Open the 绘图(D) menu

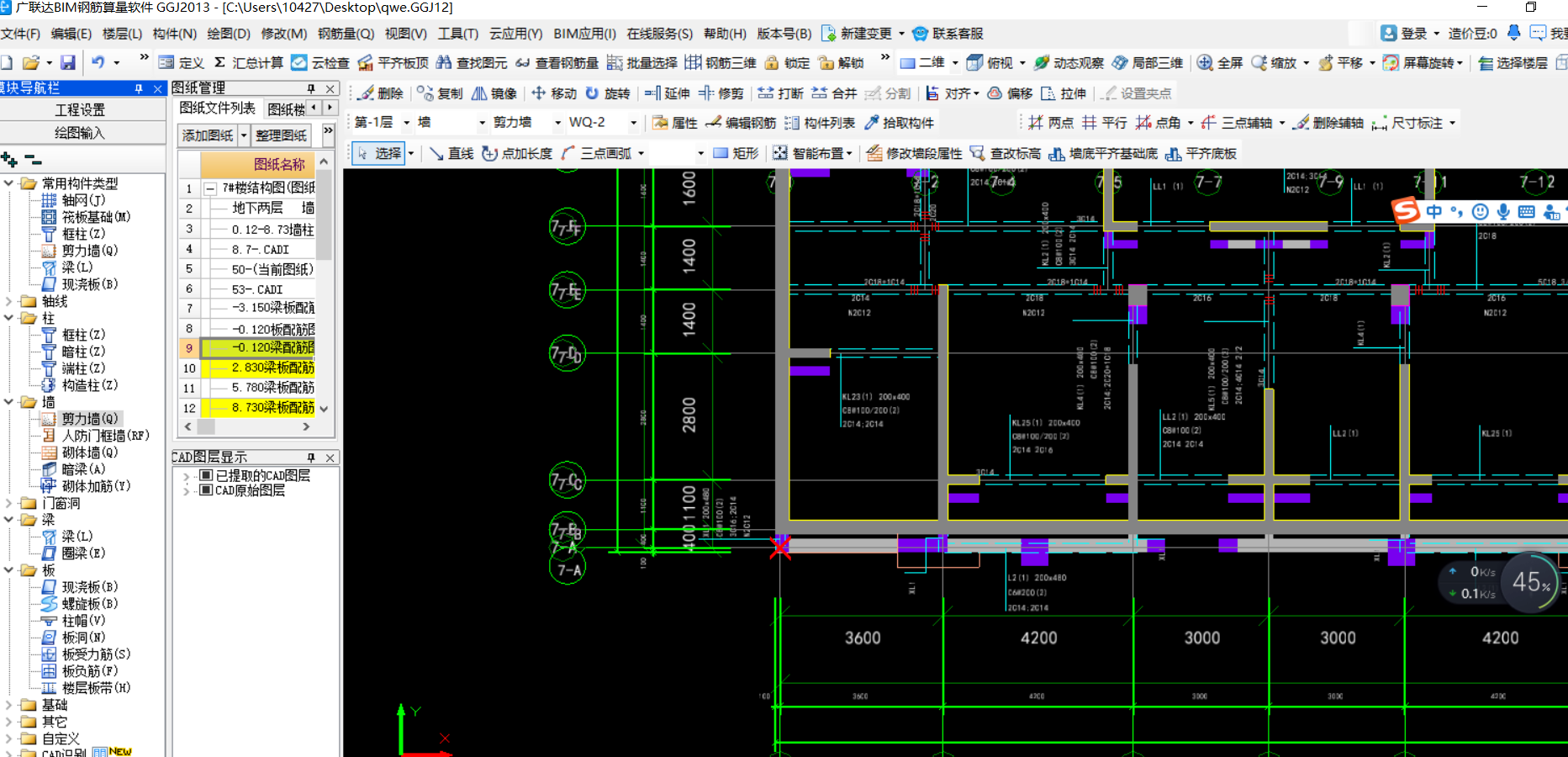point(229,34)
